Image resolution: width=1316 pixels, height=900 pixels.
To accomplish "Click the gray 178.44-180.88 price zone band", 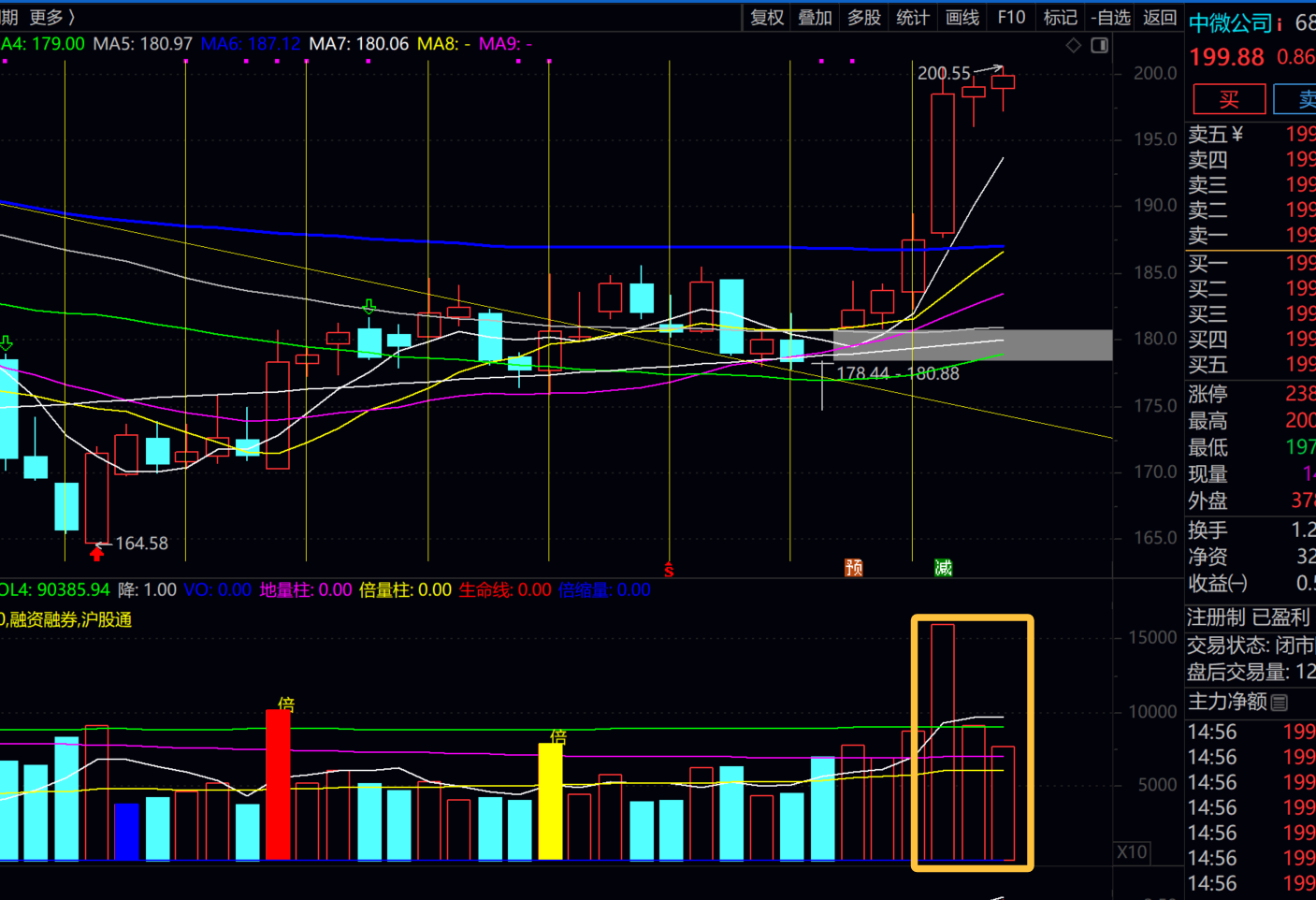I will click(x=973, y=345).
